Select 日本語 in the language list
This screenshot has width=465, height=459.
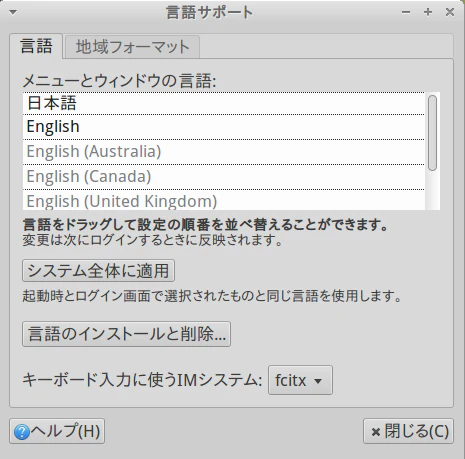[224, 103]
